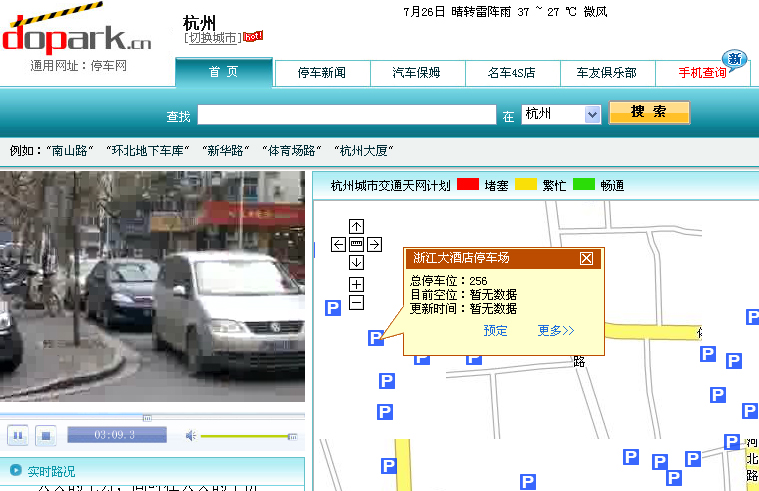Image resolution: width=759 pixels, height=491 pixels.
Task: Click the video time display 03:09.3
Action: tap(117, 435)
